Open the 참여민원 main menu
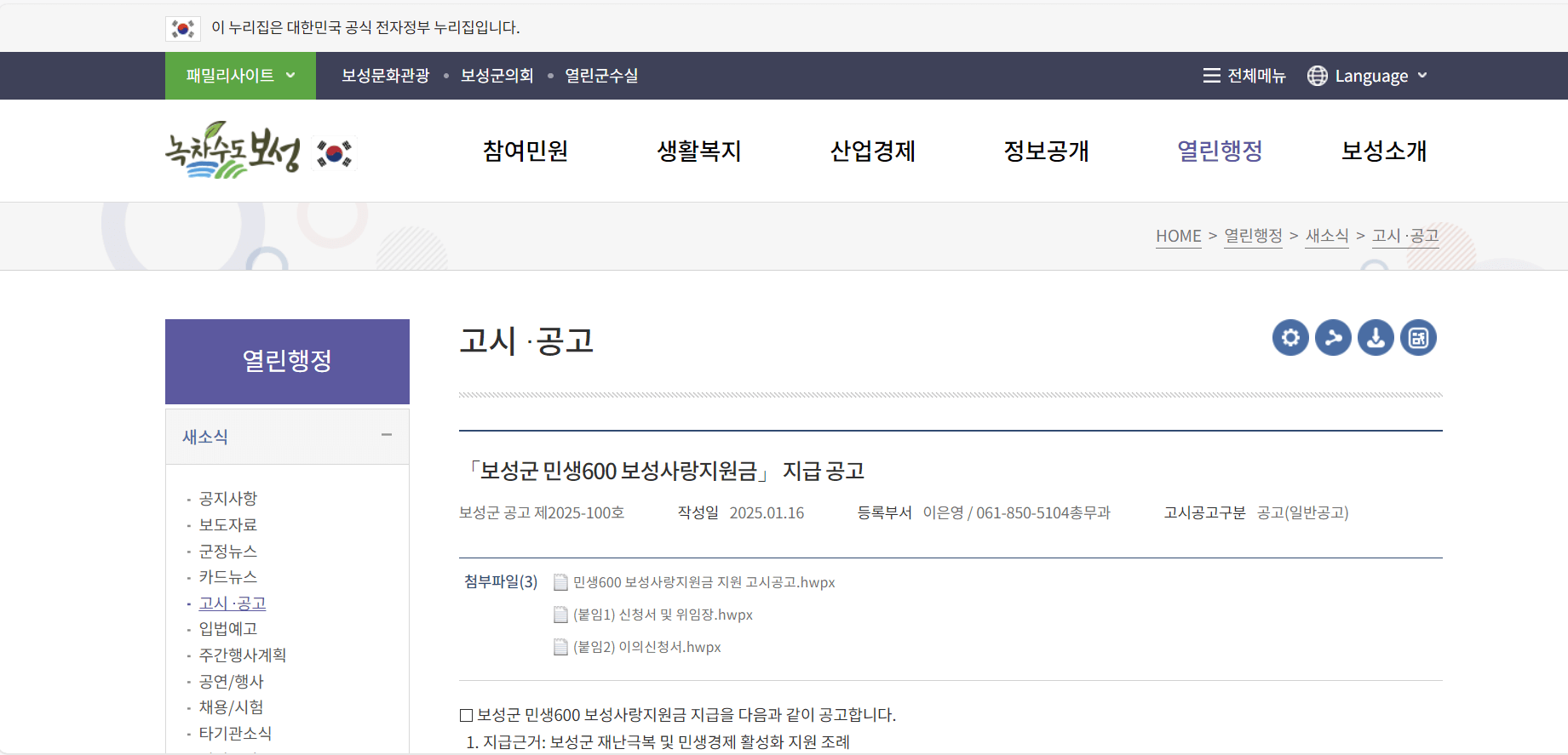 click(x=526, y=151)
